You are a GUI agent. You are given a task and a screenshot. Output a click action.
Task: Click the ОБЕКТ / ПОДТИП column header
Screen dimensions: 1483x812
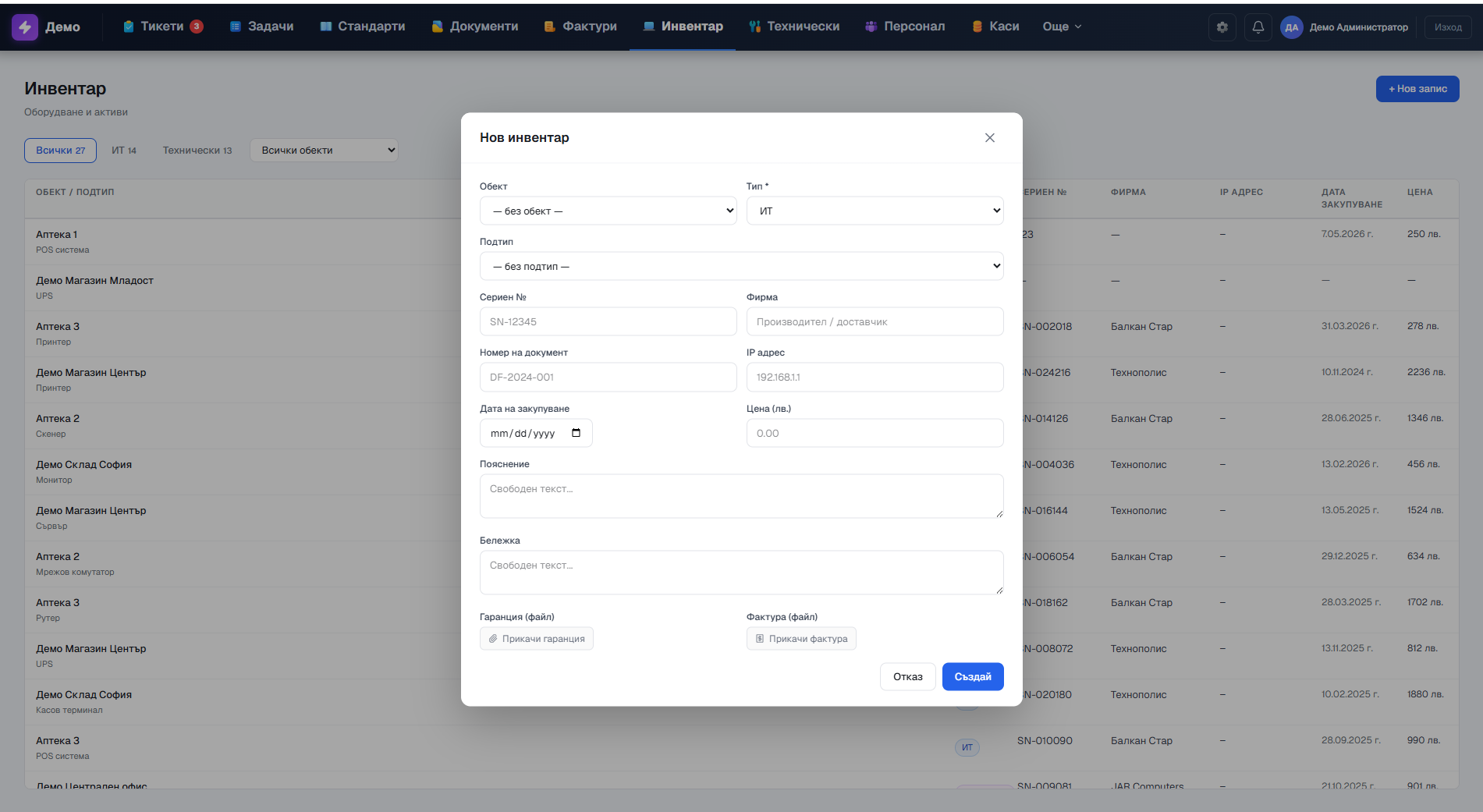point(75,192)
